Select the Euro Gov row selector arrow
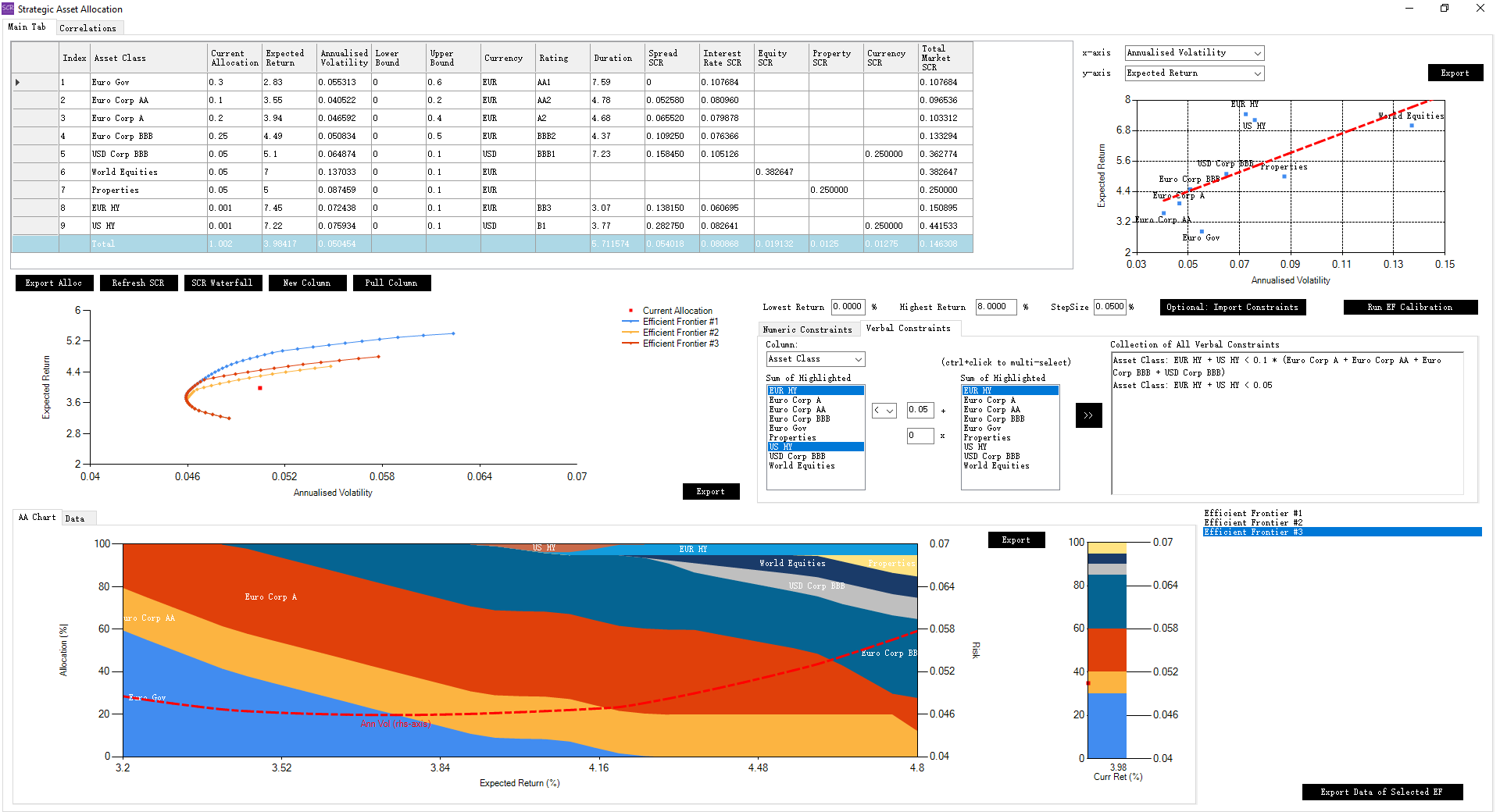The height and width of the screenshot is (812, 1500). (x=18, y=82)
